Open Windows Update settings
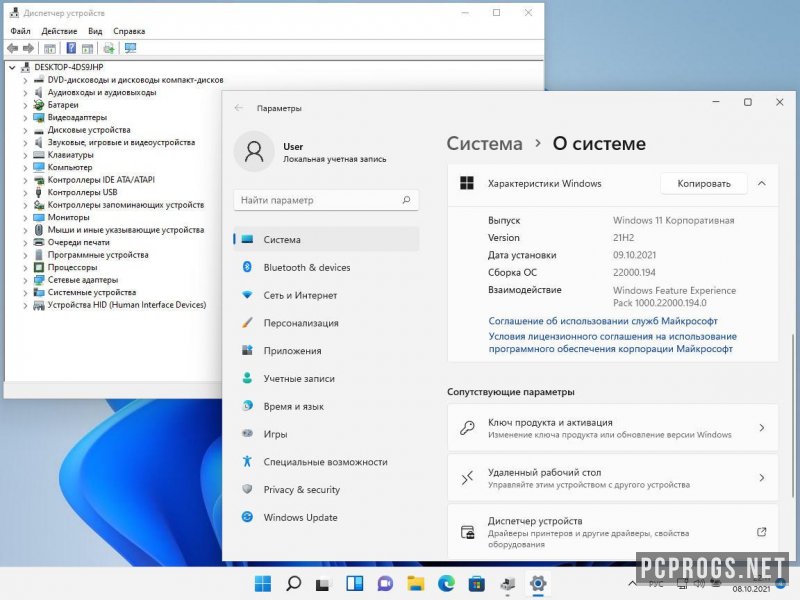 pyautogui.click(x=326, y=517)
